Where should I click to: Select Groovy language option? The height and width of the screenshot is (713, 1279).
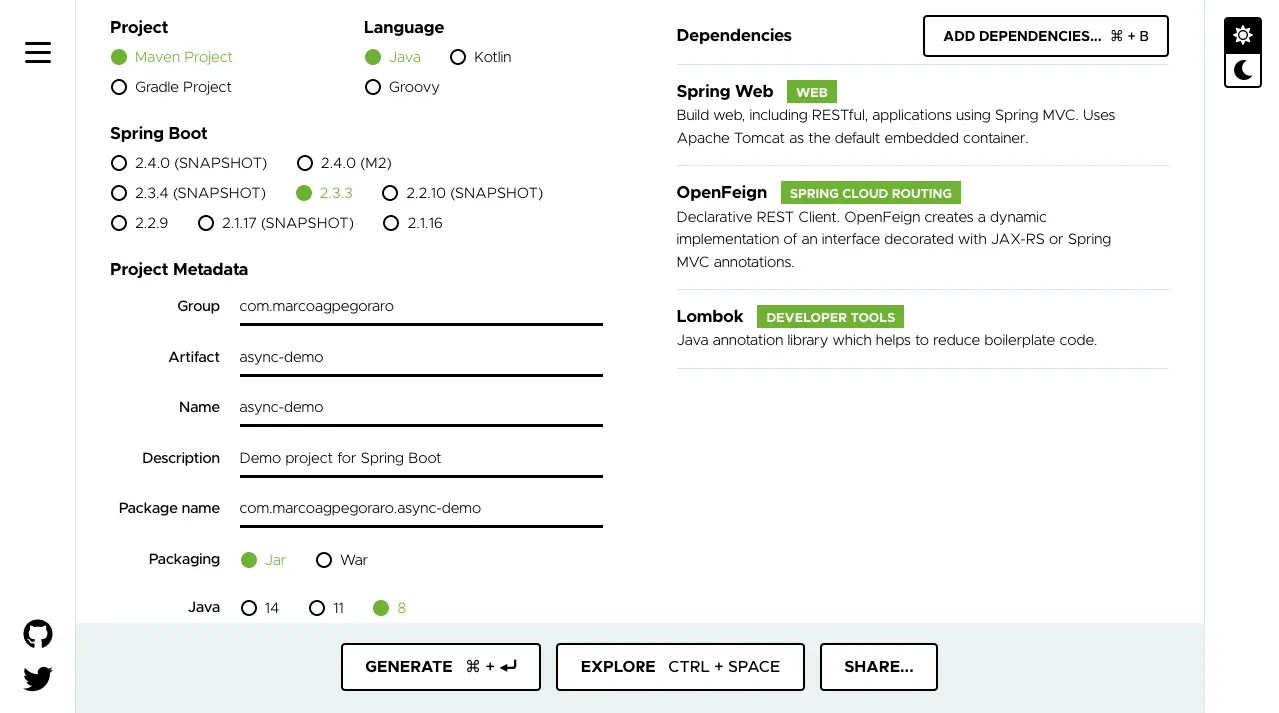click(402, 87)
